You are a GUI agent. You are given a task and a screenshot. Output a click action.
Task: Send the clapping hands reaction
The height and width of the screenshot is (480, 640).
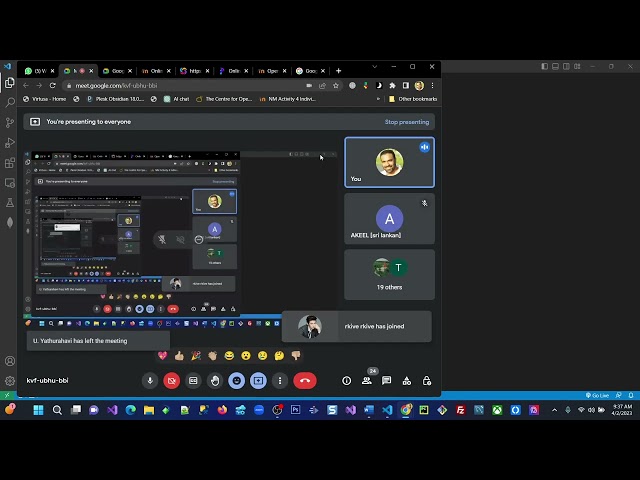coord(213,356)
